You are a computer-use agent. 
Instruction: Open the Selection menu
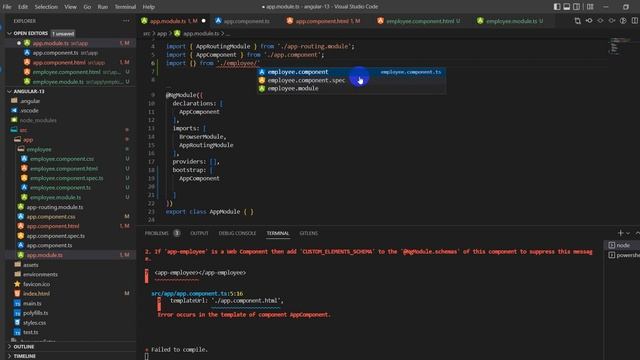click(46, 7)
